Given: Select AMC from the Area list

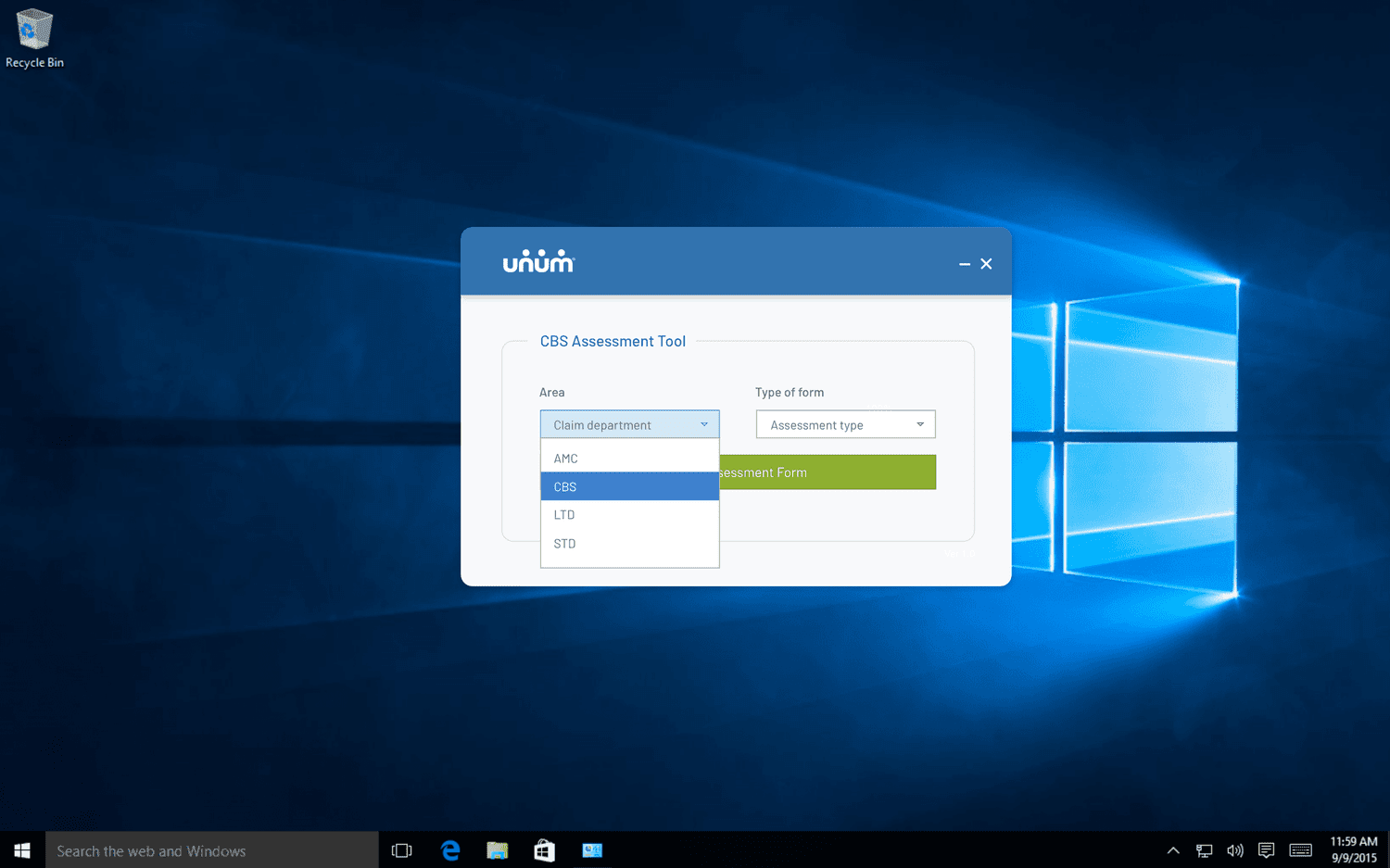Looking at the screenshot, I should pos(629,459).
